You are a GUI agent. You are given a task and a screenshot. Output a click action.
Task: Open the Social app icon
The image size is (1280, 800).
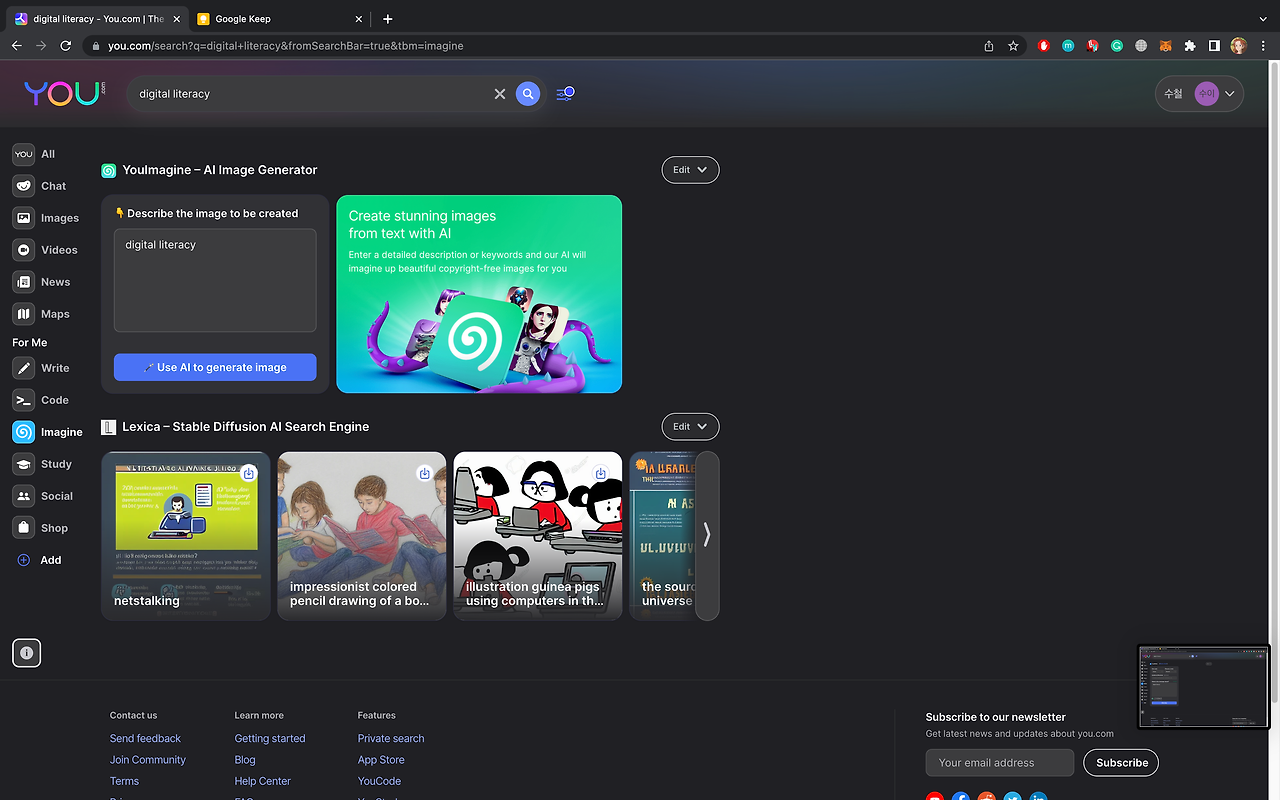click(23, 496)
